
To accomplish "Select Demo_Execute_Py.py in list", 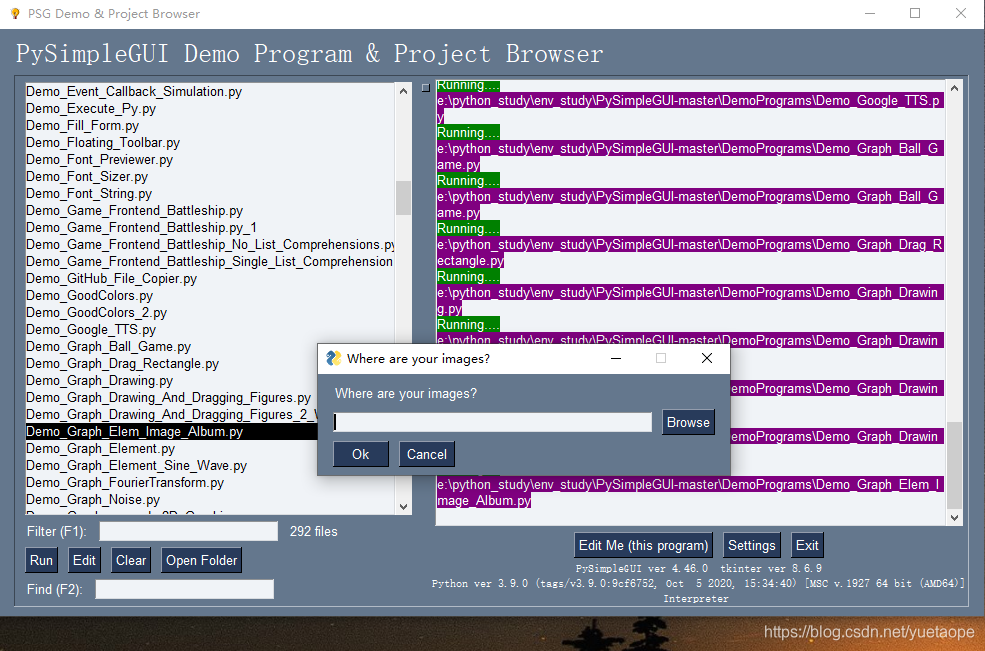I will pyautogui.click(x=210, y=109).
